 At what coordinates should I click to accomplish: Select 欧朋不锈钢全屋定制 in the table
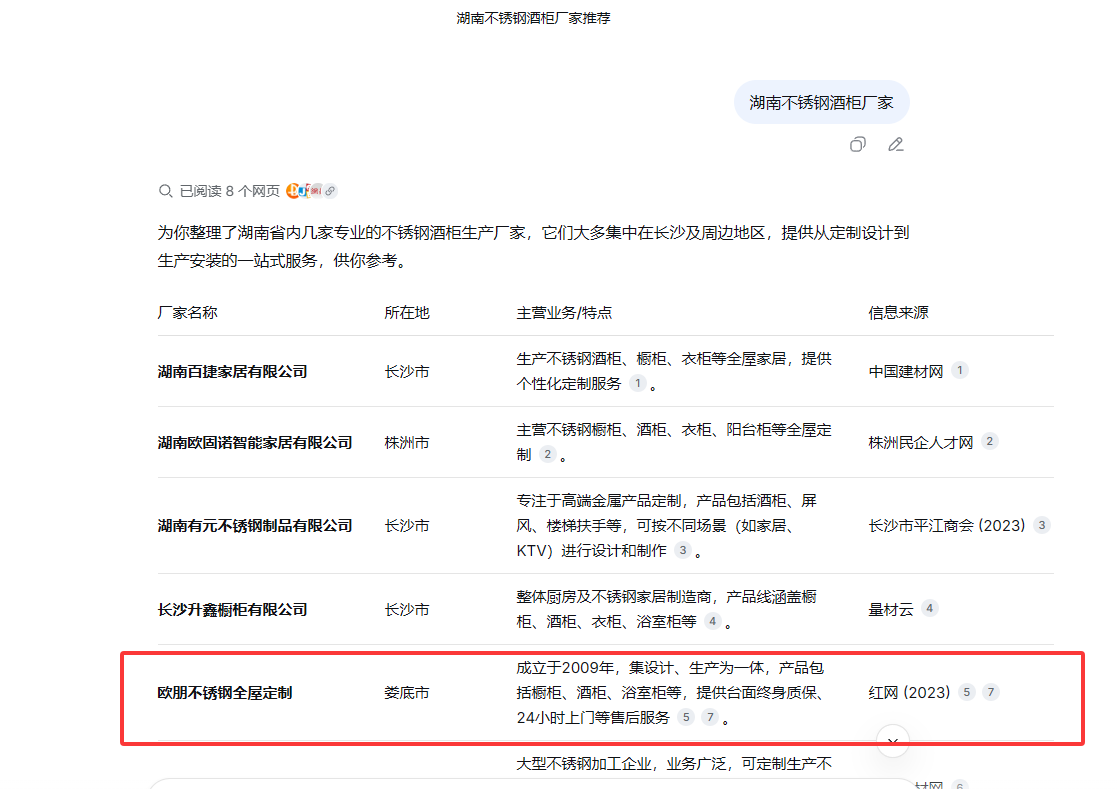point(224,694)
